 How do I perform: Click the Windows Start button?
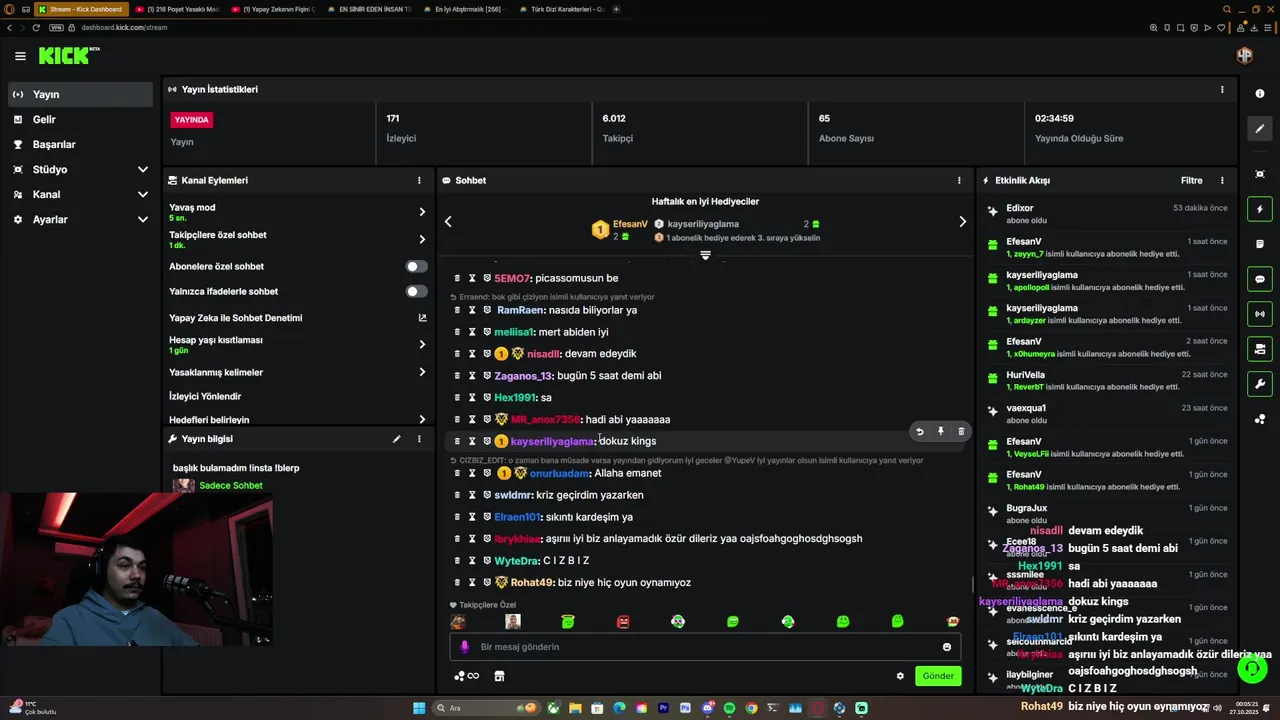[419, 708]
